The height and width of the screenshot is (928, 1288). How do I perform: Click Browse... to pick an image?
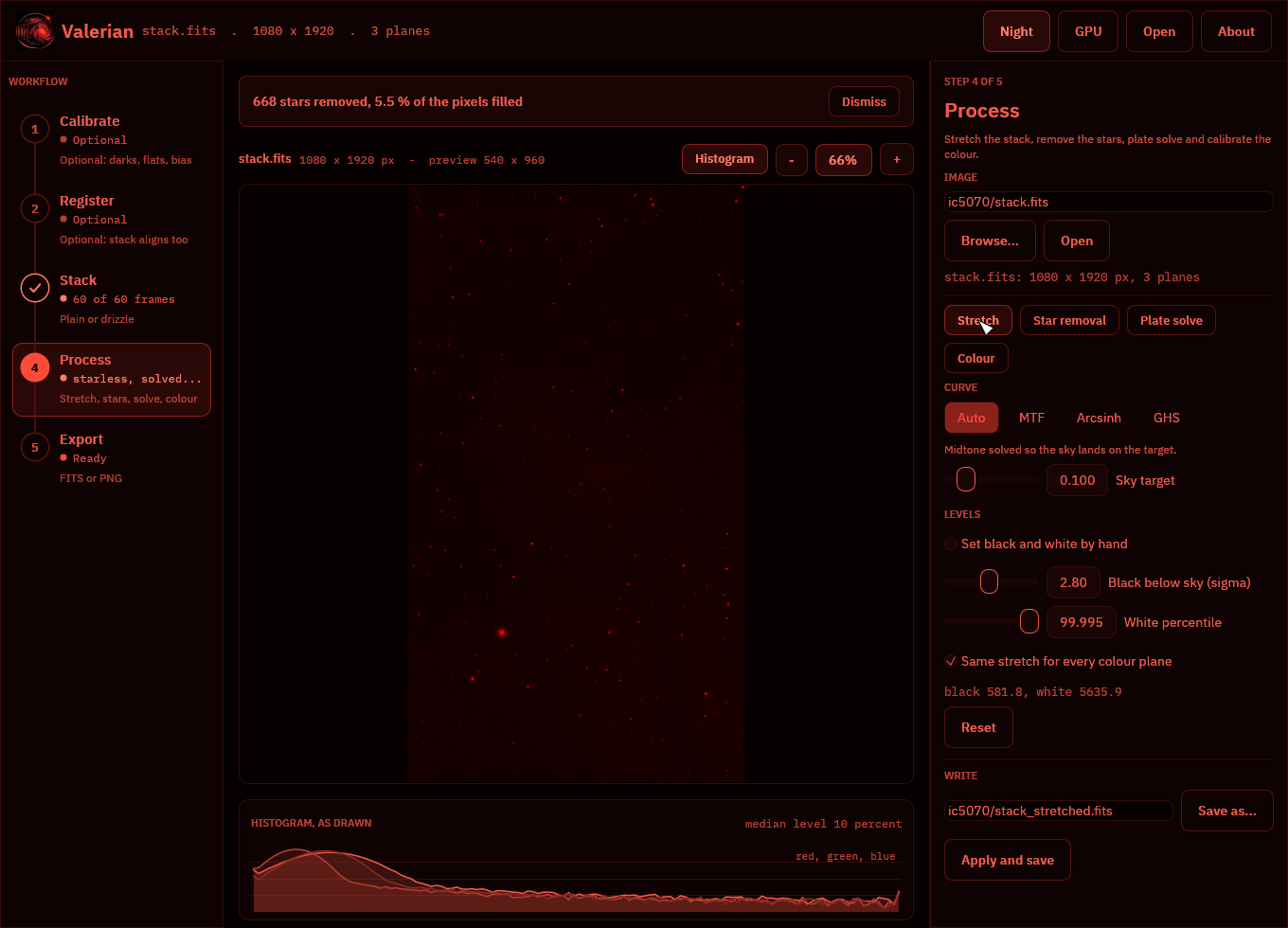point(990,241)
